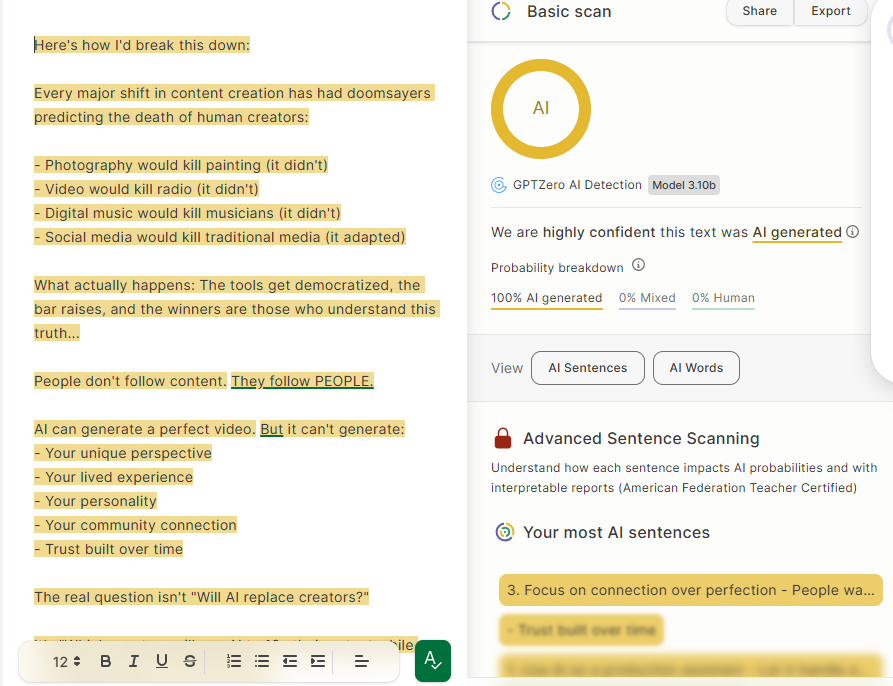
Task: Click the line "Digital music would kill musicians"
Action: point(187,213)
